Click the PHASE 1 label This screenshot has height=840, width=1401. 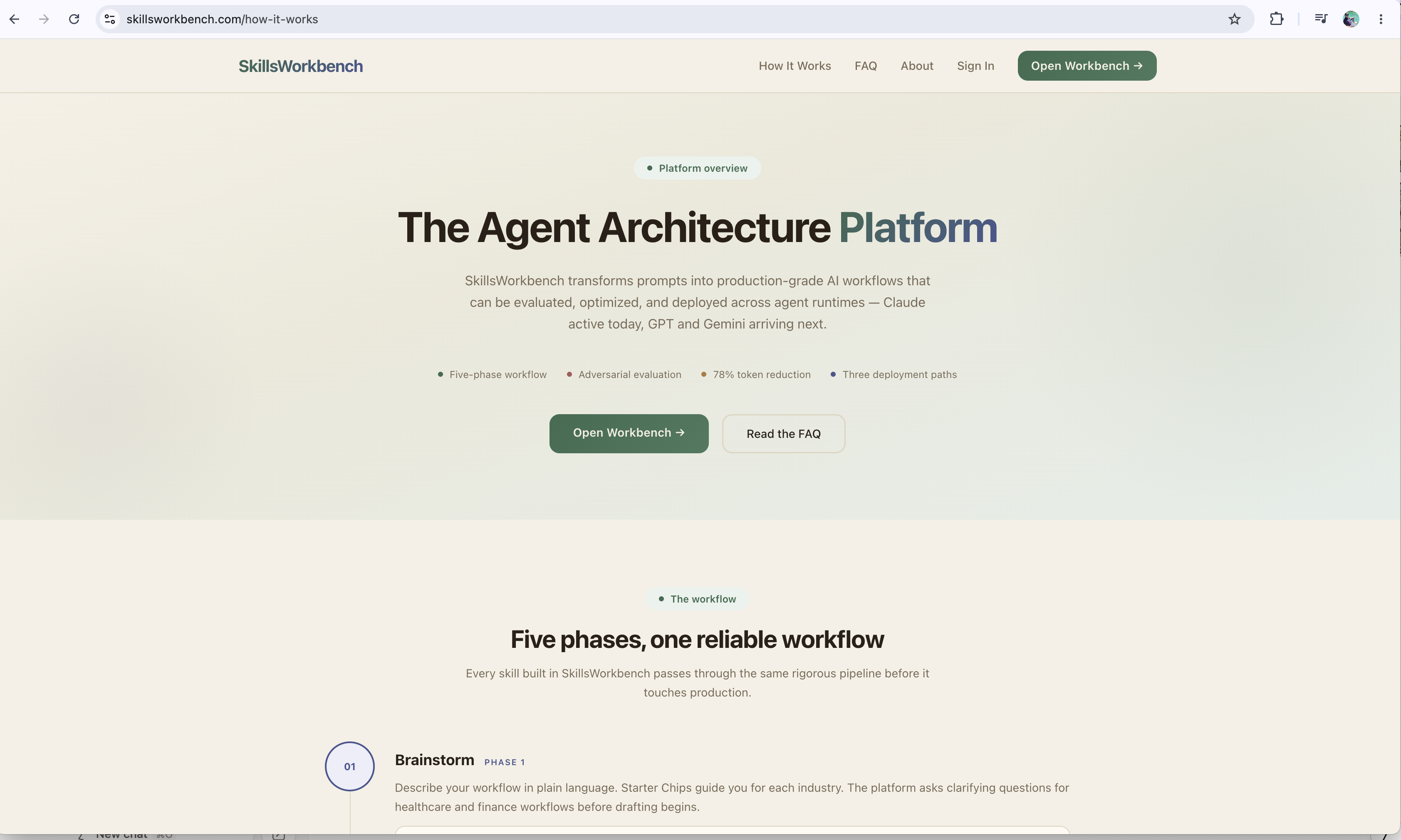coord(504,763)
